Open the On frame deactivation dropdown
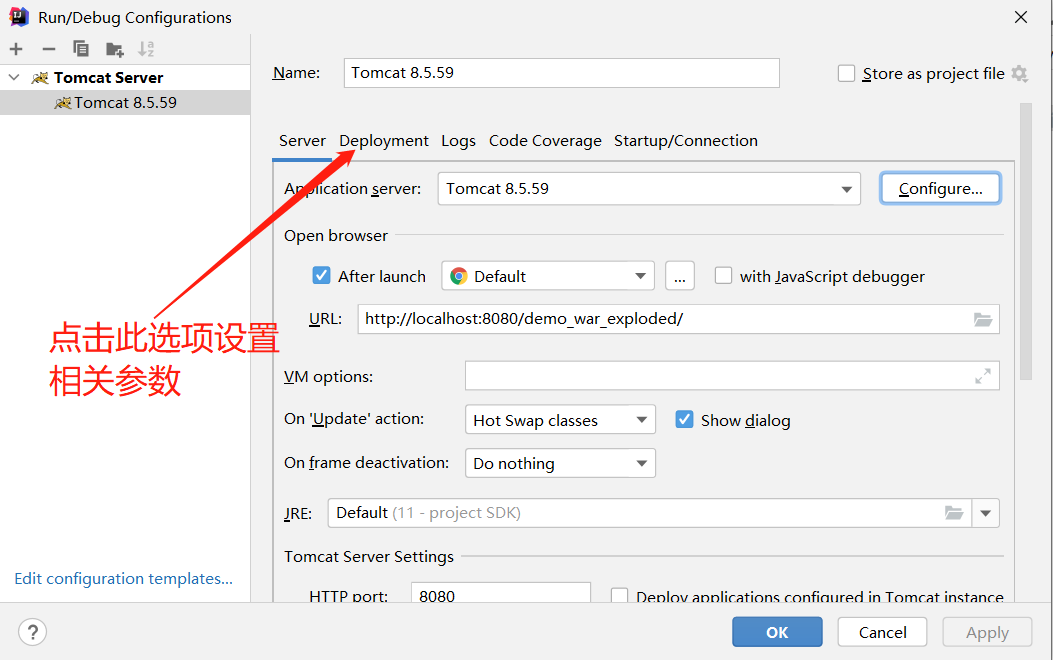 (x=641, y=463)
